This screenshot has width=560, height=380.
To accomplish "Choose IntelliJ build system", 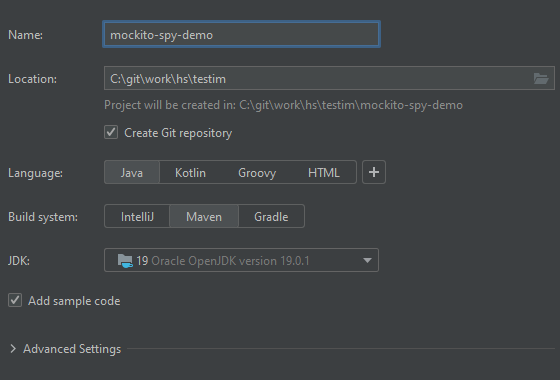I will pos(137,216).
